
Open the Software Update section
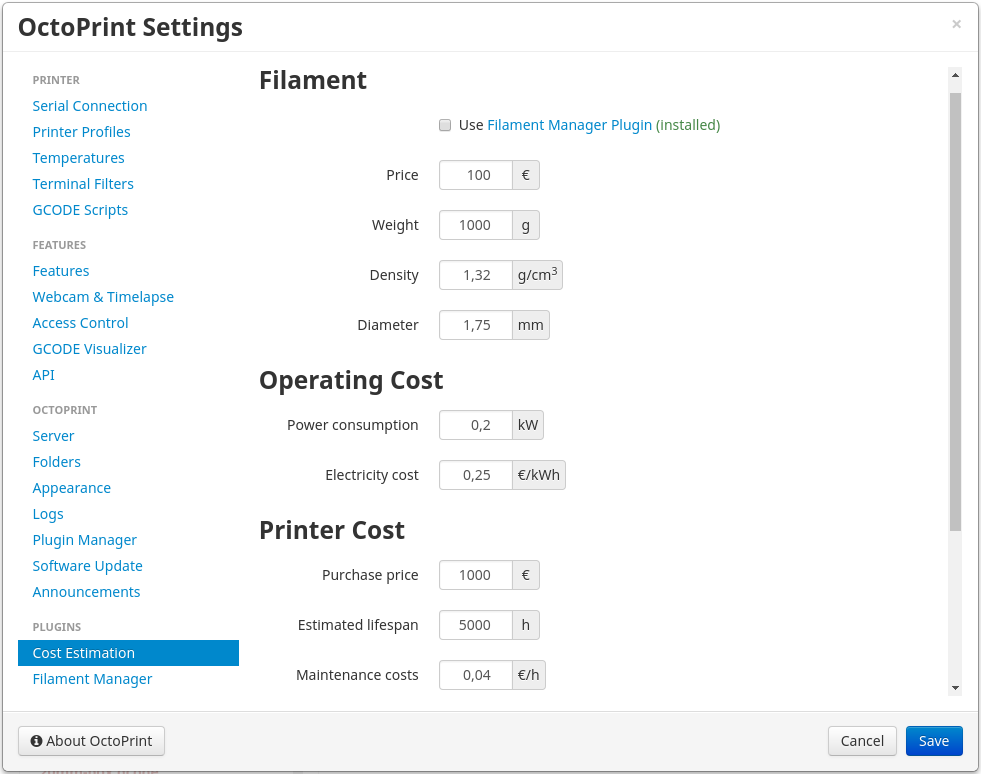tap(88, 566)
